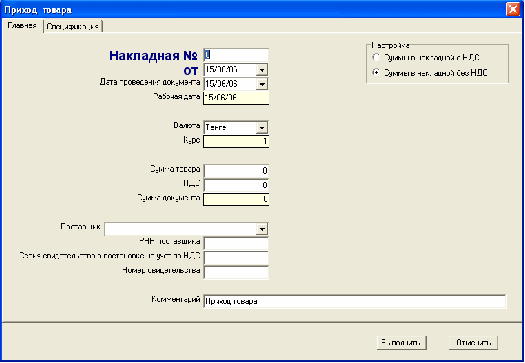
Task: Click the Сумма документа field
Action: 236,199
